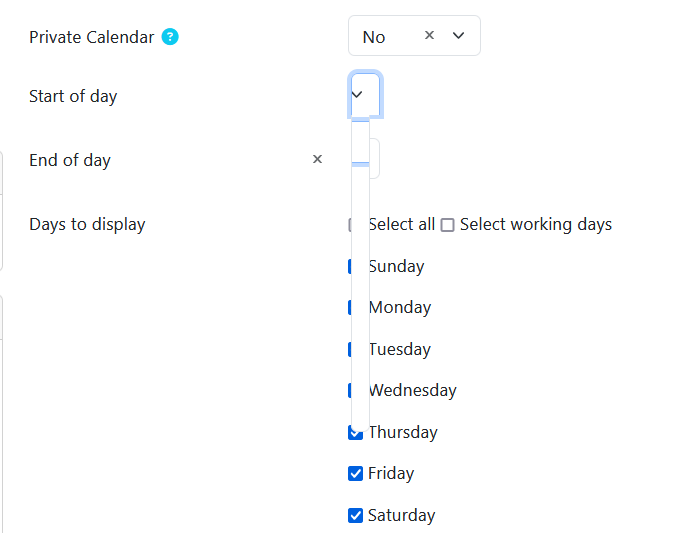Screen dimensions: 696x533
Task: Clear the End of day value
Action: [317, 159]
